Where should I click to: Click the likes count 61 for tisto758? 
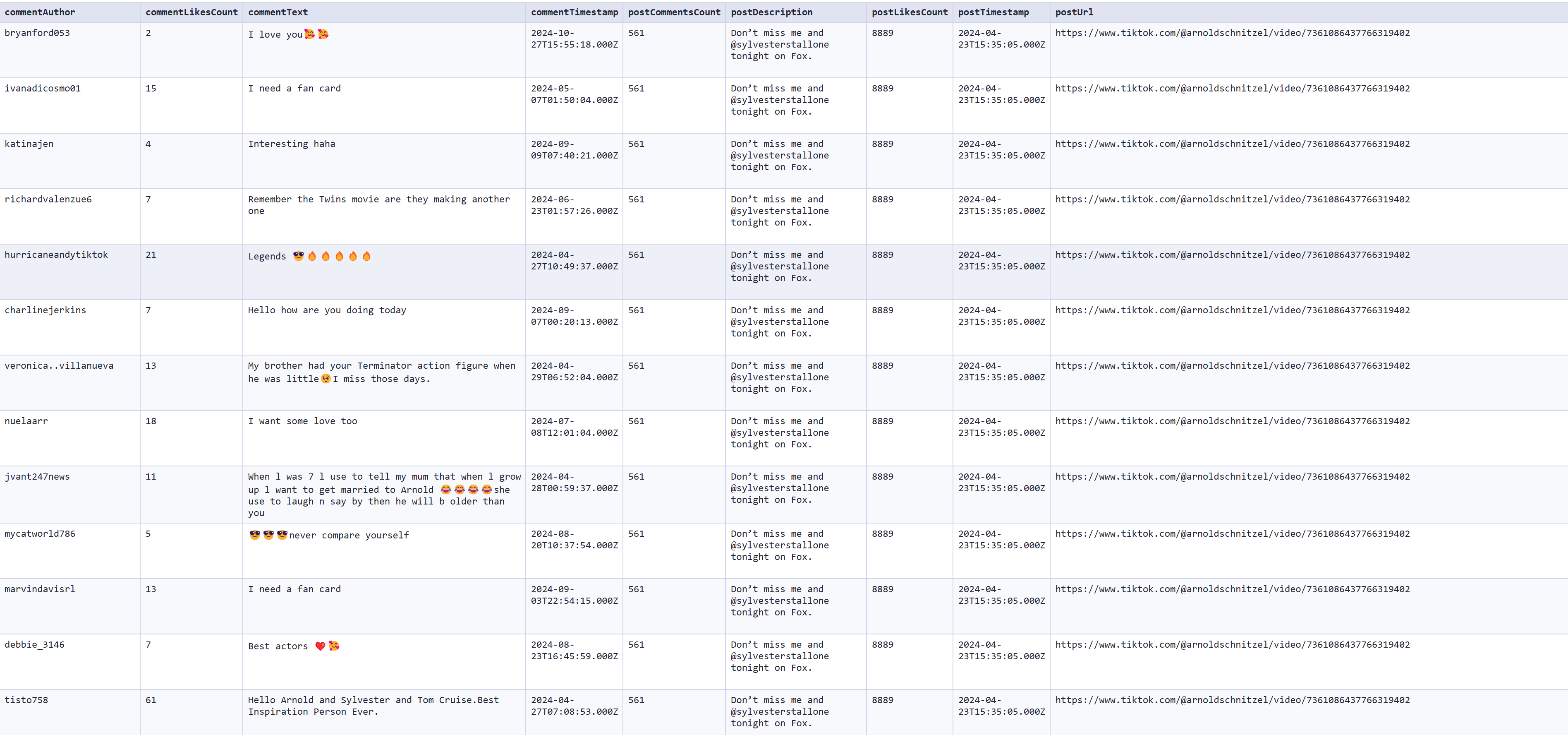click(151, 700)
